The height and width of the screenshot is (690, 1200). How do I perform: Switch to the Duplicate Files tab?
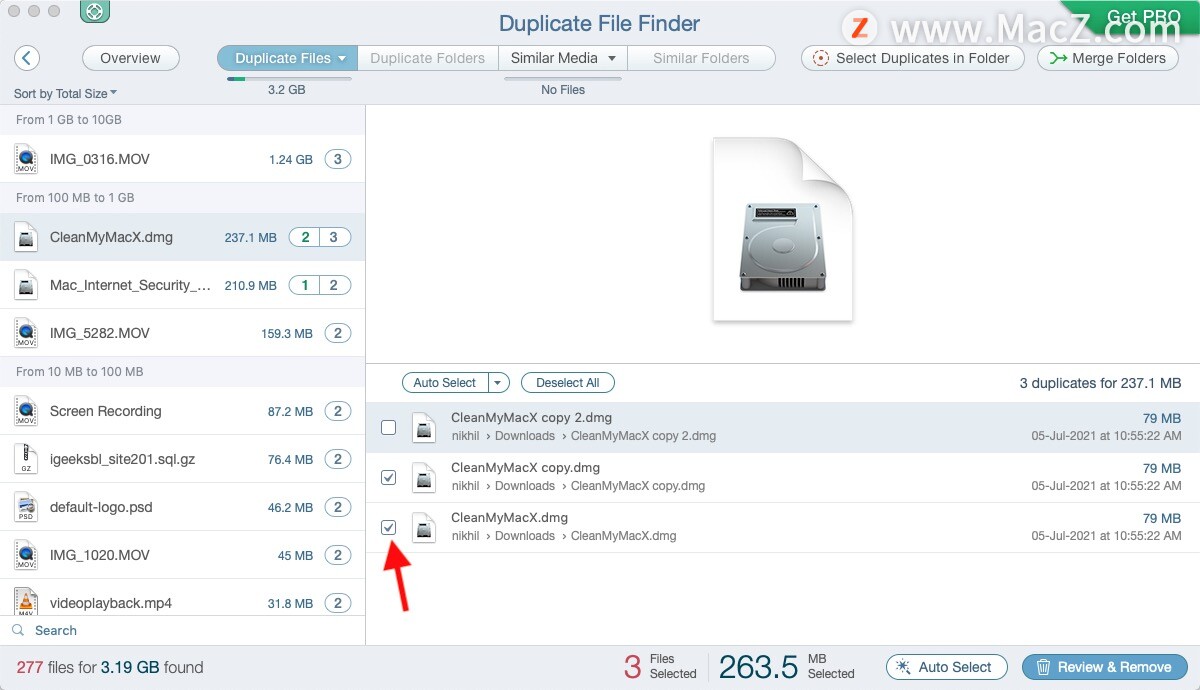[x=287, y=58]
